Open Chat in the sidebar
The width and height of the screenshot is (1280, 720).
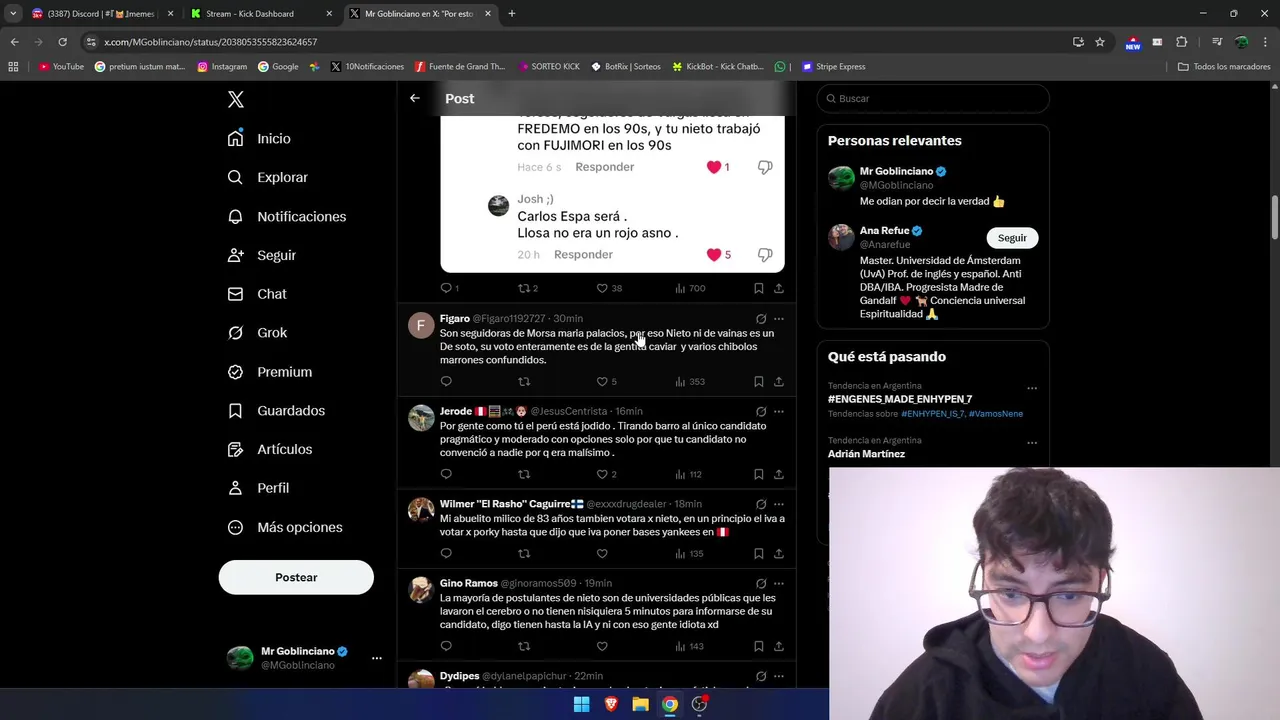257,294
